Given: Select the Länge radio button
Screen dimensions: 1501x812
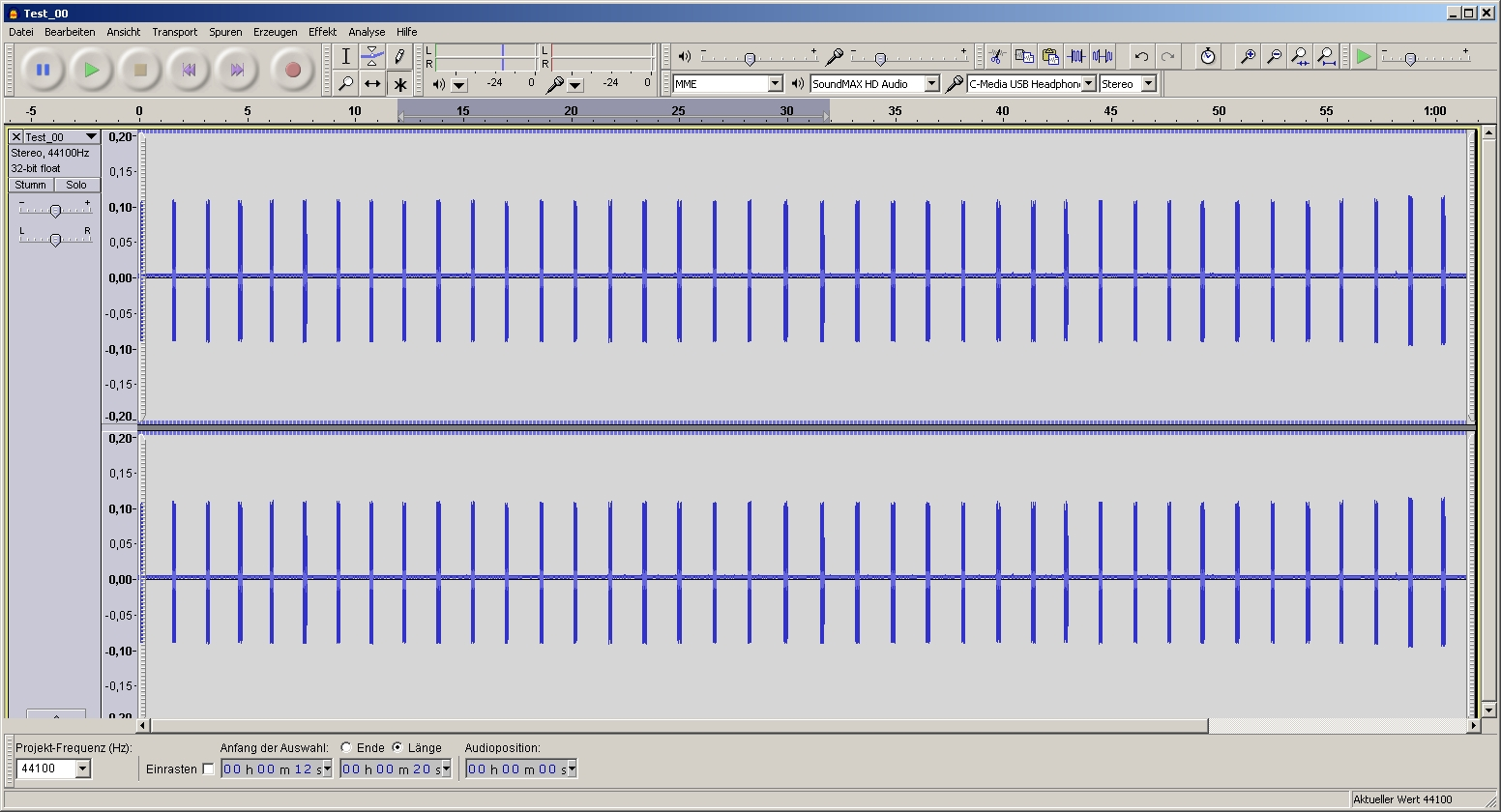Looking at the screenshot, I should click(397, 747).
